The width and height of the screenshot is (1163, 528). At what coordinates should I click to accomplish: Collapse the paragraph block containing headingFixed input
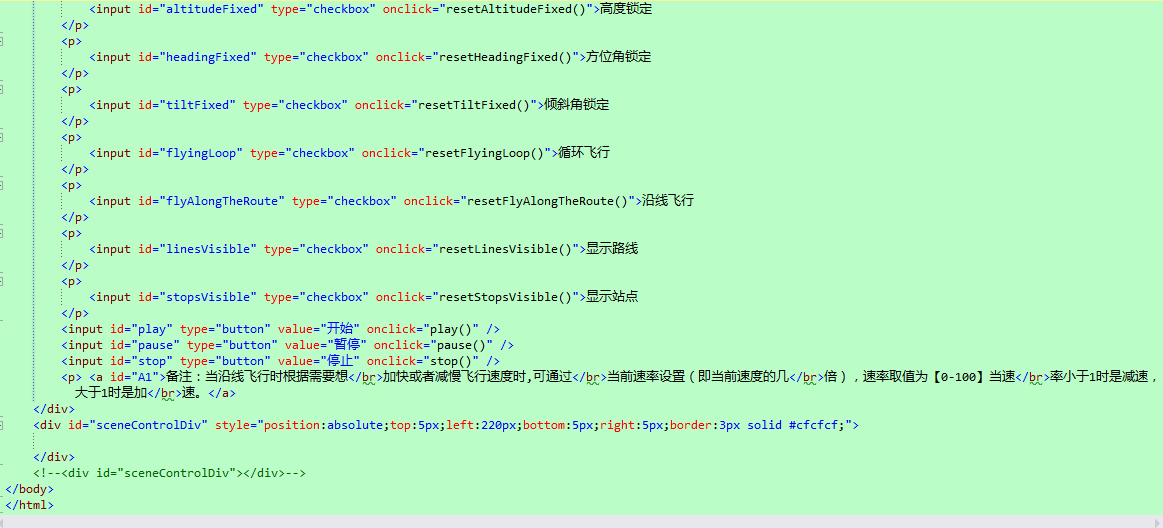1,42
